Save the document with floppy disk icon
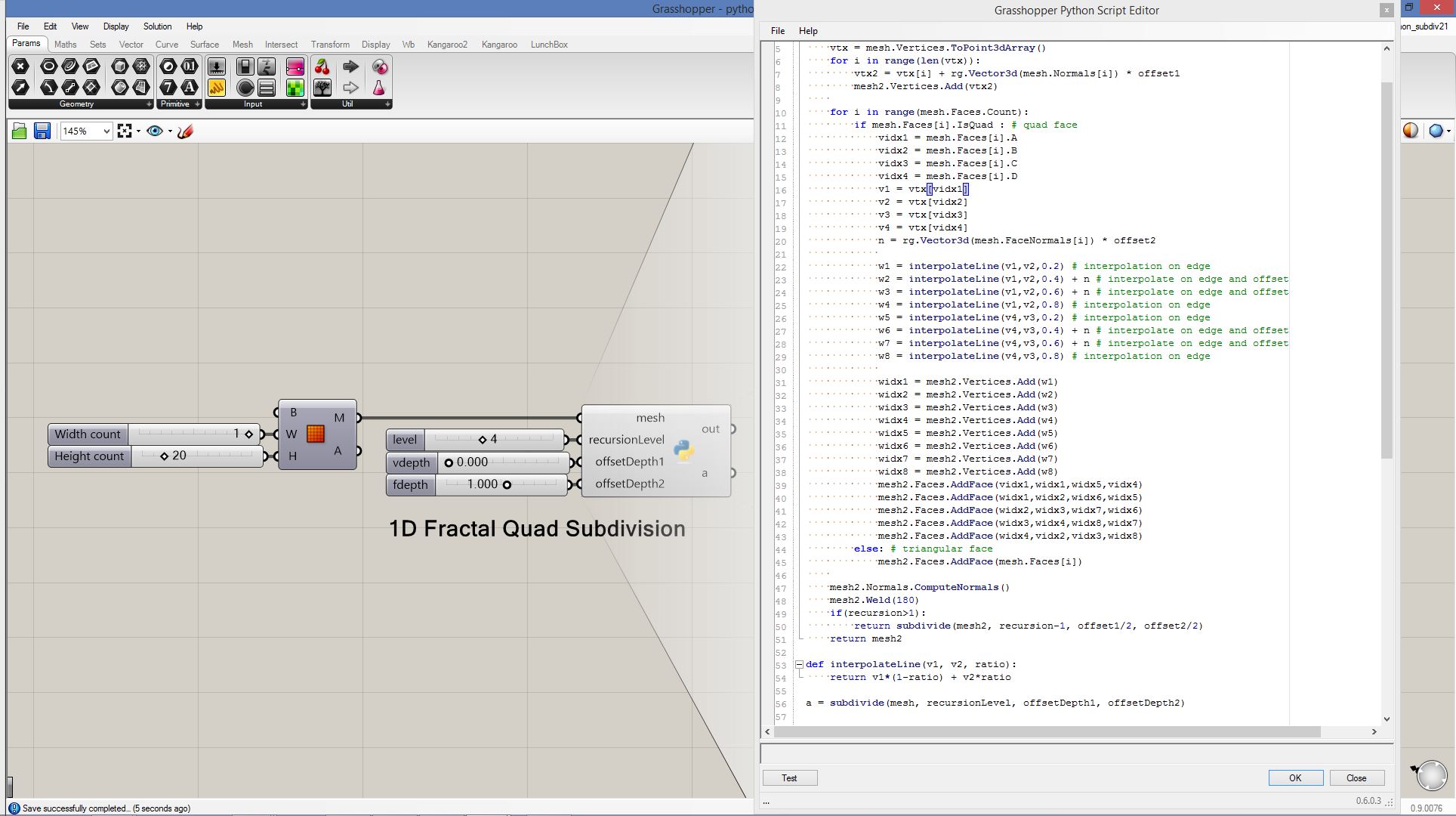This screenshot has width=1456, height=816. [x=42, y=131]
